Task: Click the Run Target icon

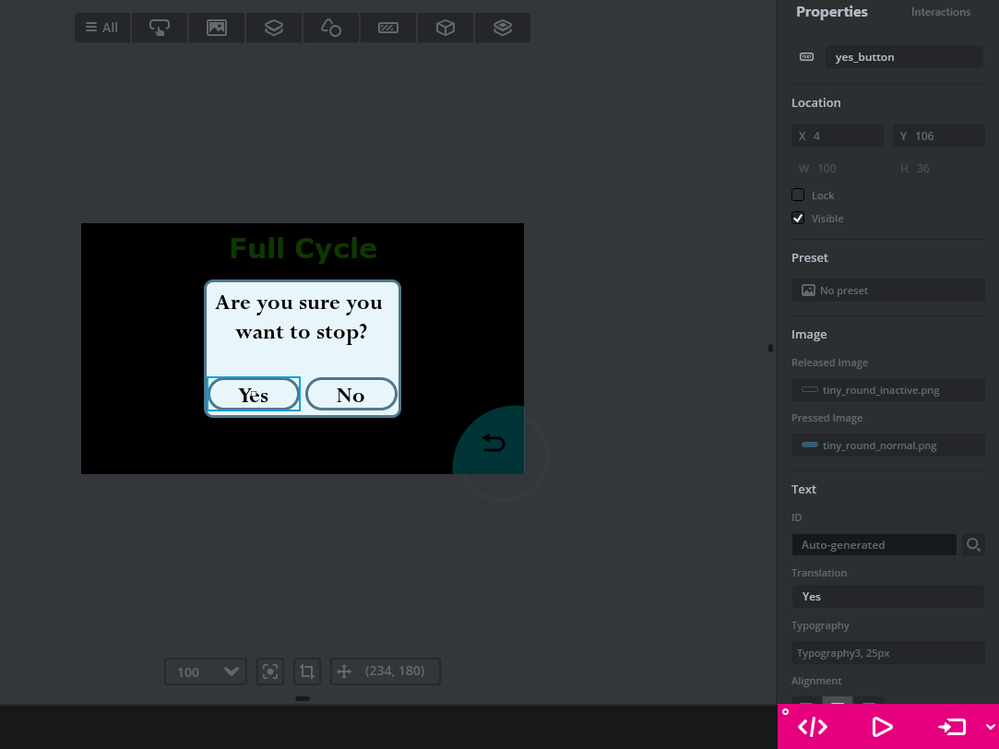Action: pyautogui.click(x=952, y=727)
